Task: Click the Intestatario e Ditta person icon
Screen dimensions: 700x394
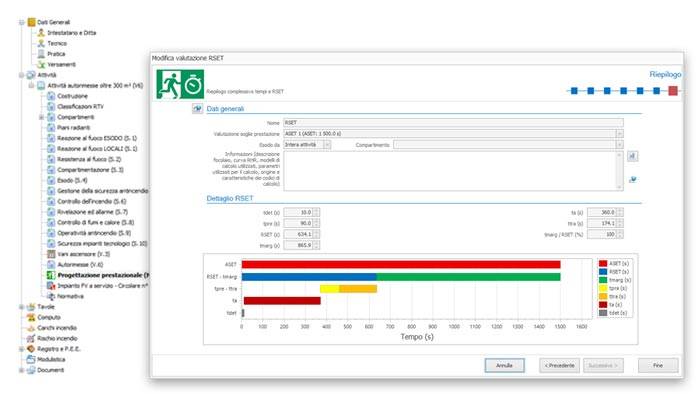Action: pyautogui.click(x=41, y=33)
